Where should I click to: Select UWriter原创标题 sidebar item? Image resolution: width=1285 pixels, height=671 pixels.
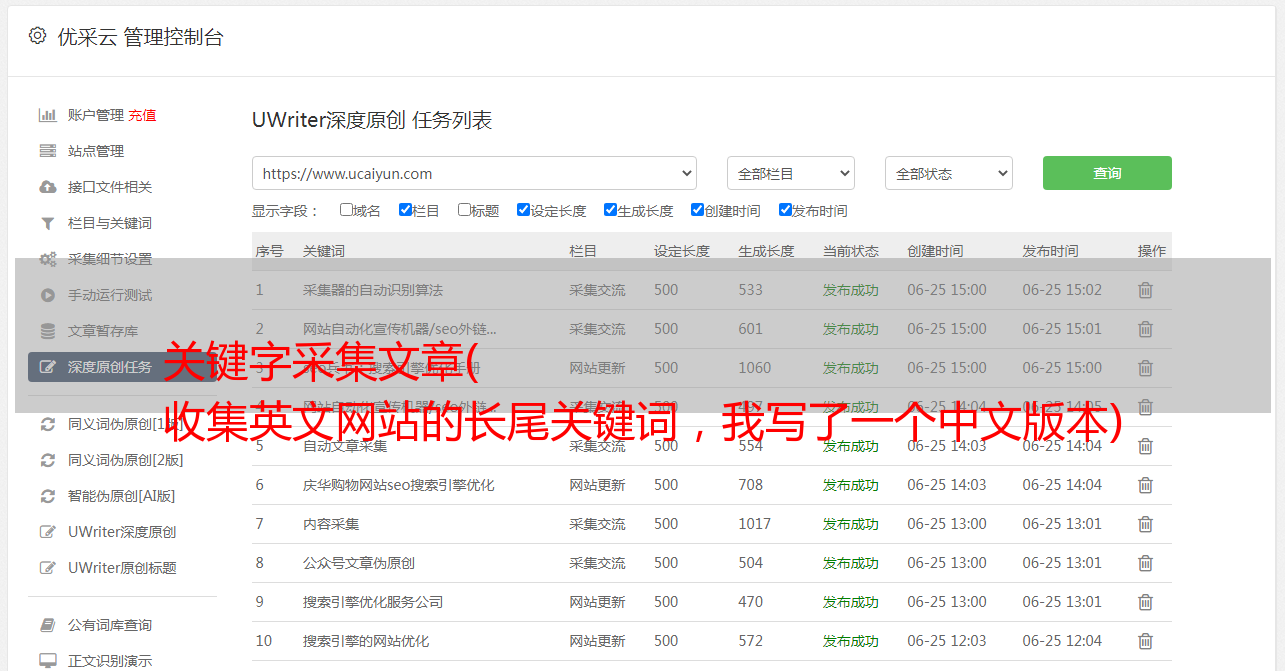[x=122, y=568]
